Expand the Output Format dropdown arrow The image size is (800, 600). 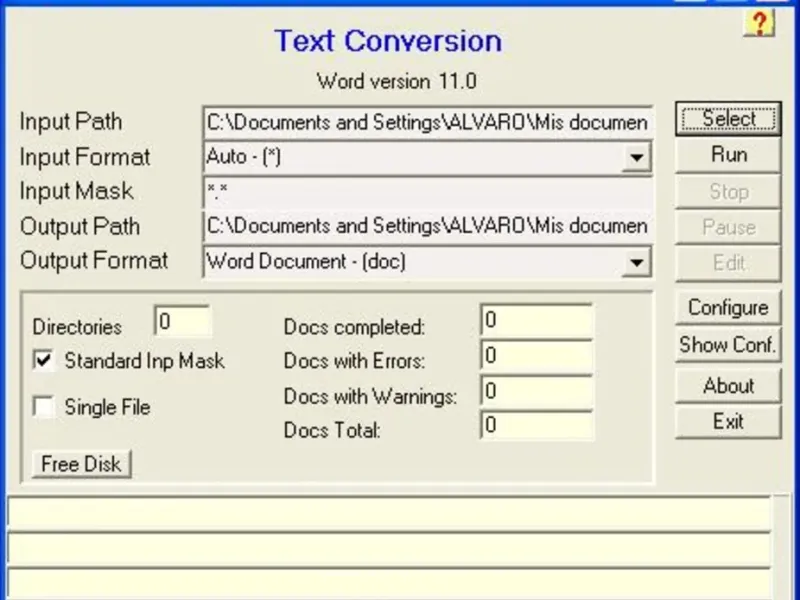pos(636,262)
